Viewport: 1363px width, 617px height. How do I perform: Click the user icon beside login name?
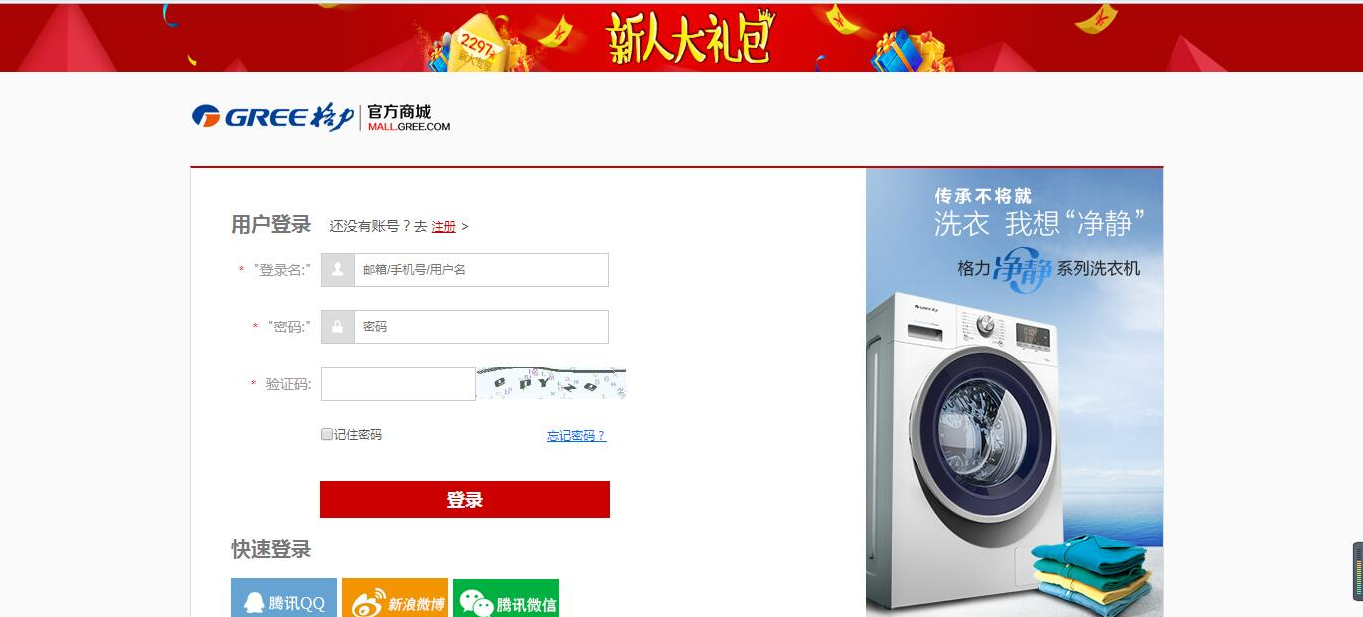pyautogui.click(x=338, y=270)
